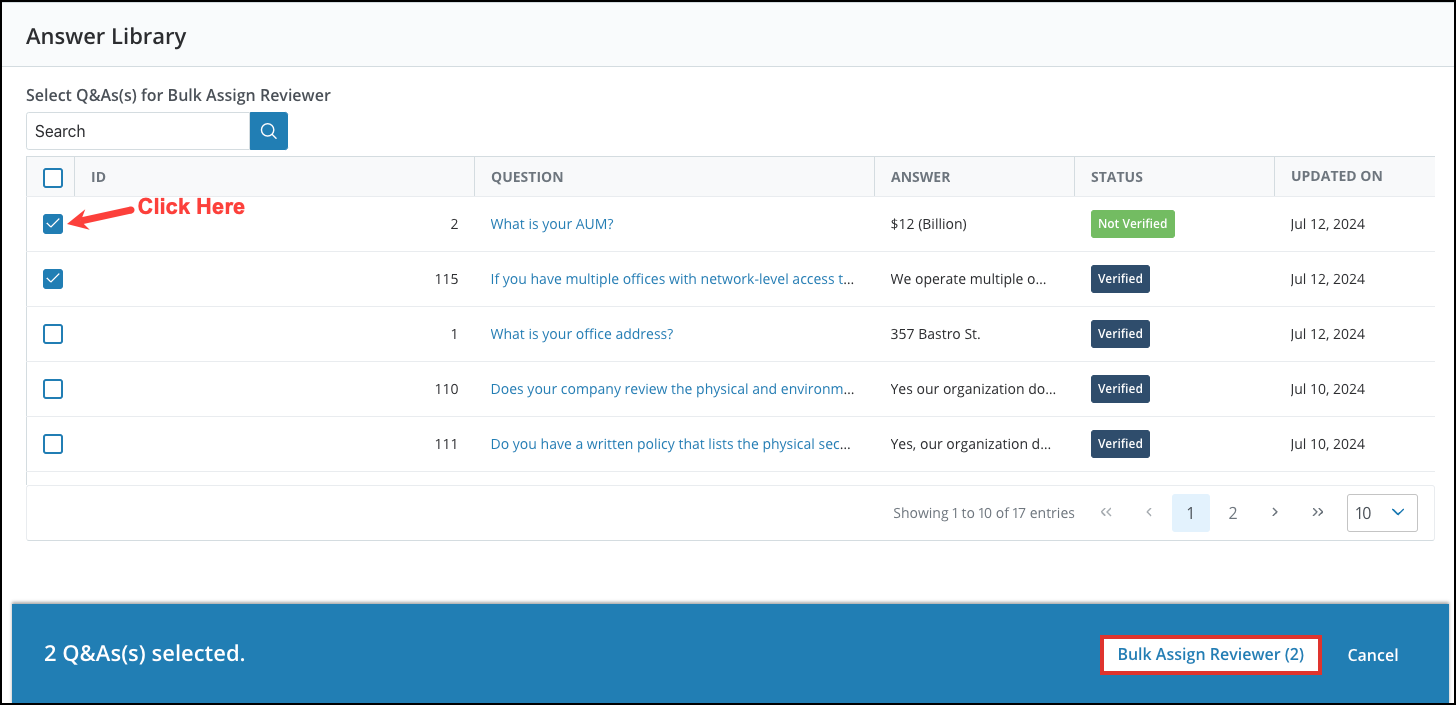The height and width of the screenshot is (705, 1456).
Task: Select checkbox for question ID 111
Action: [52, 443]
